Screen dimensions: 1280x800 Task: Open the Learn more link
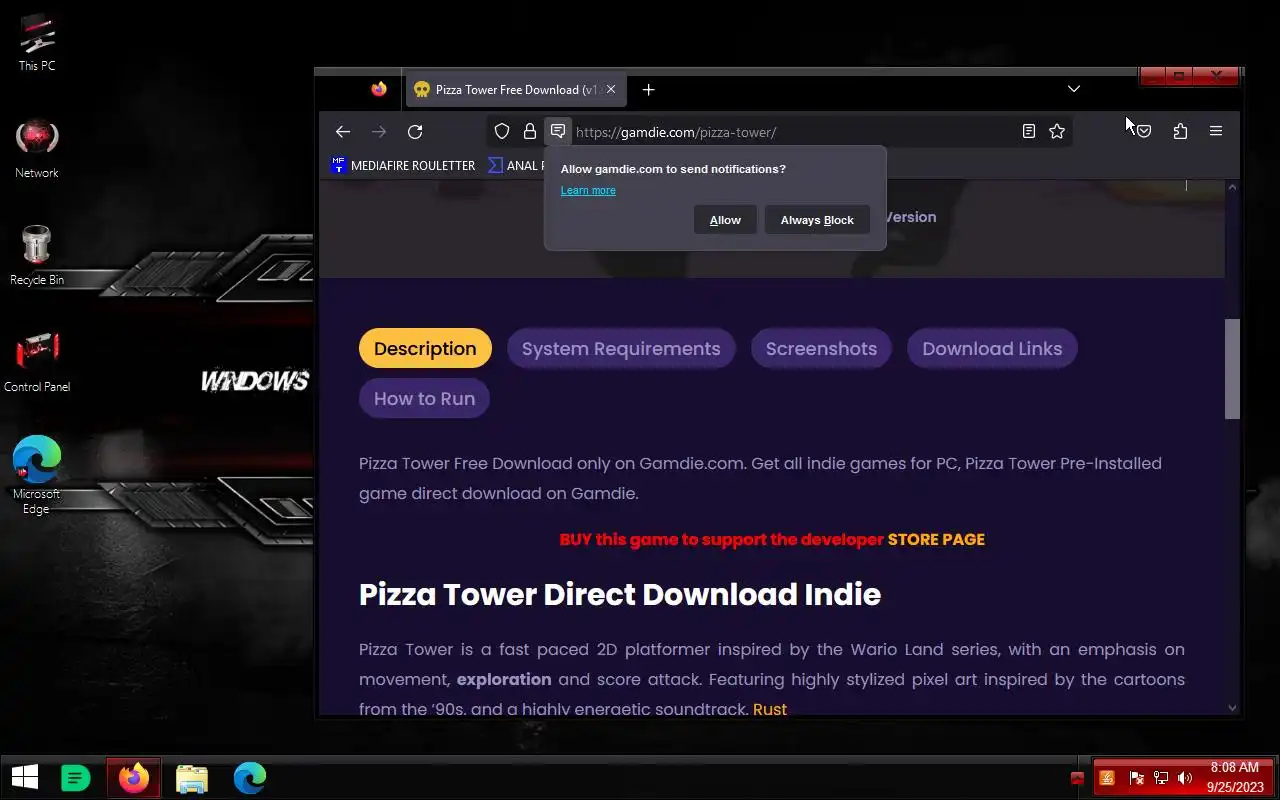click(x=588, y=190)
